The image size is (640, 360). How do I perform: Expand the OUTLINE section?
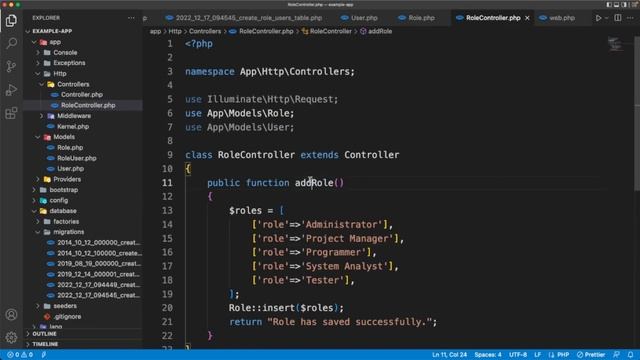point(83,334)
